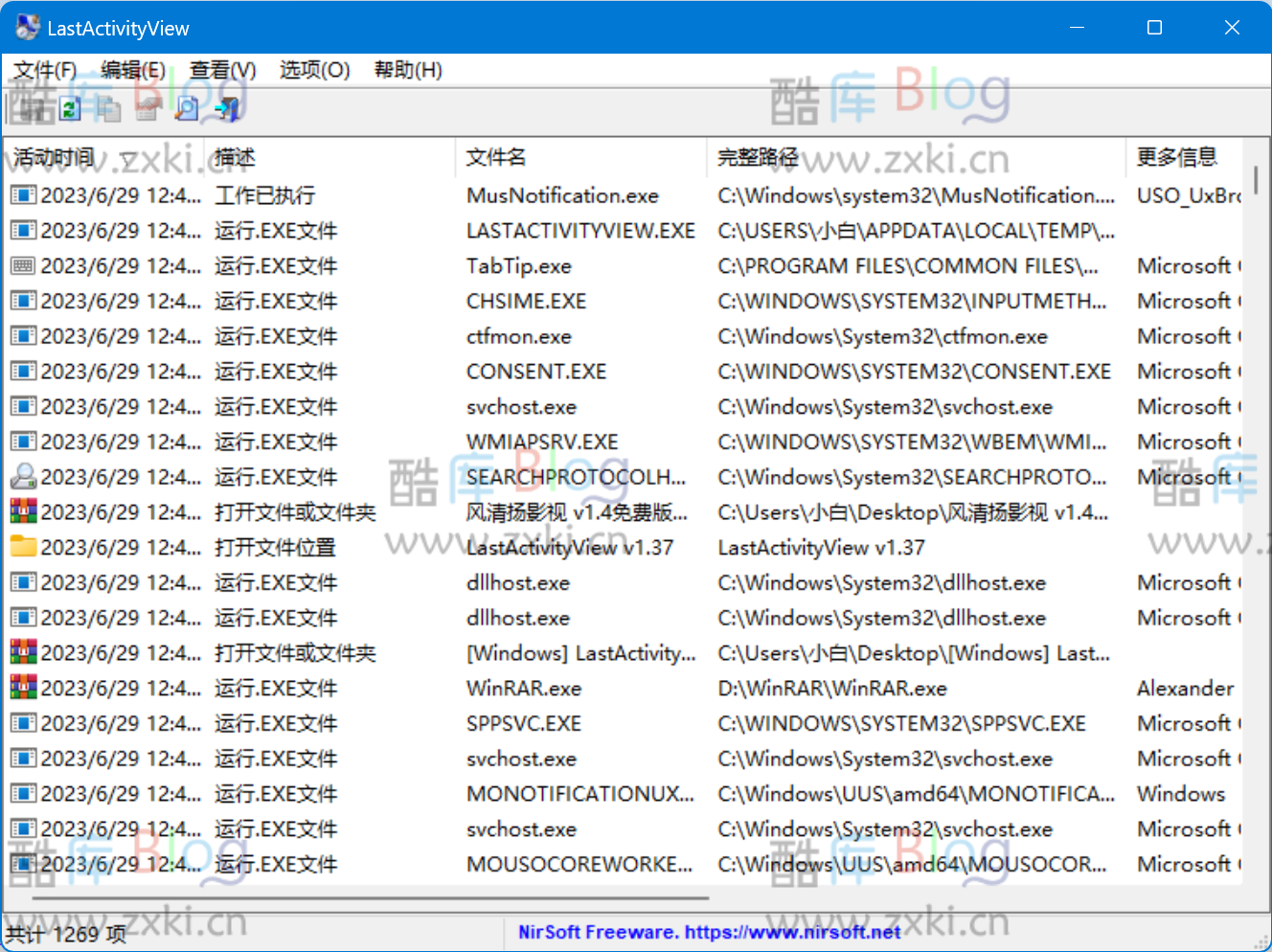Image resolution: width=1272 pixels, height=952 pixels.
Task: Open the 帮助 menu
Action: pyautogui.click(x=406, y=69)
